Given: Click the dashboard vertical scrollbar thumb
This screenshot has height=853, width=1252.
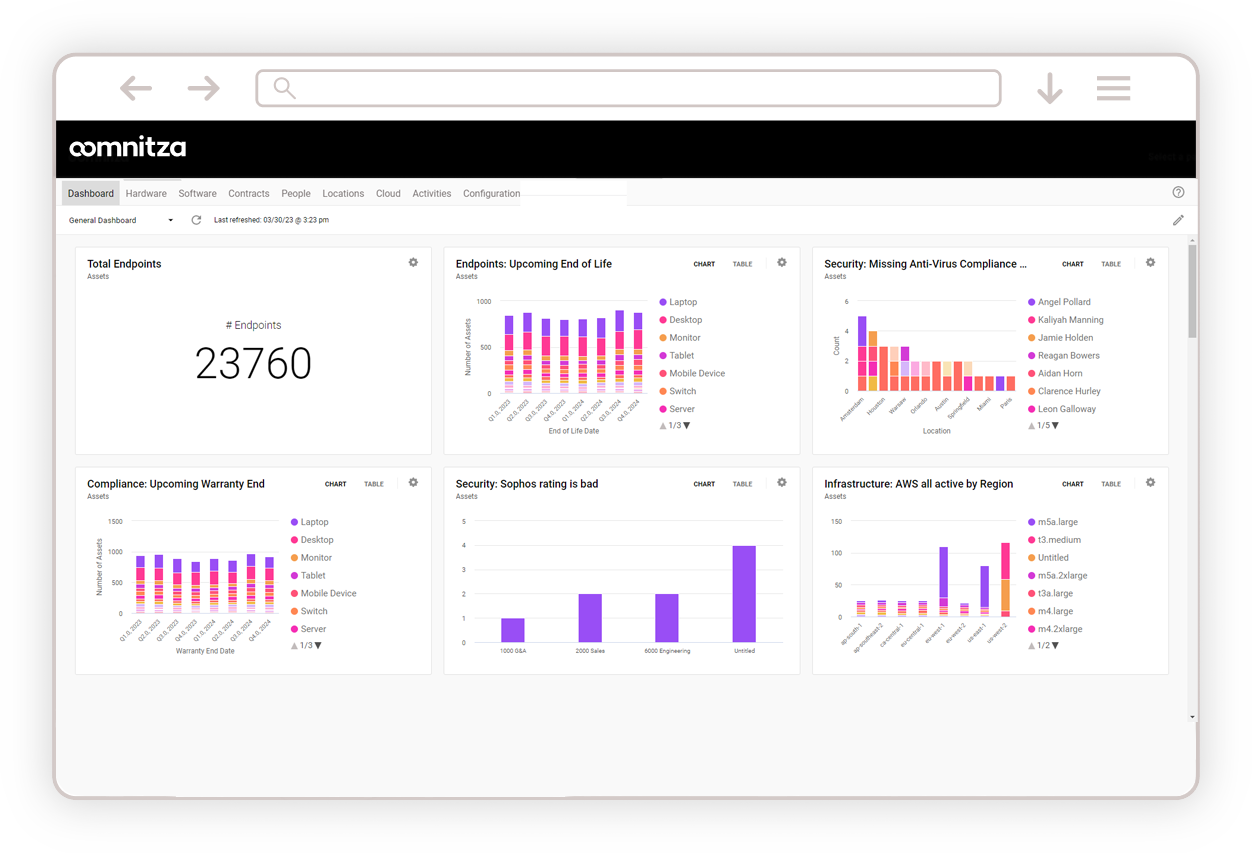Looking at the screenshot, I should 1192,292.
